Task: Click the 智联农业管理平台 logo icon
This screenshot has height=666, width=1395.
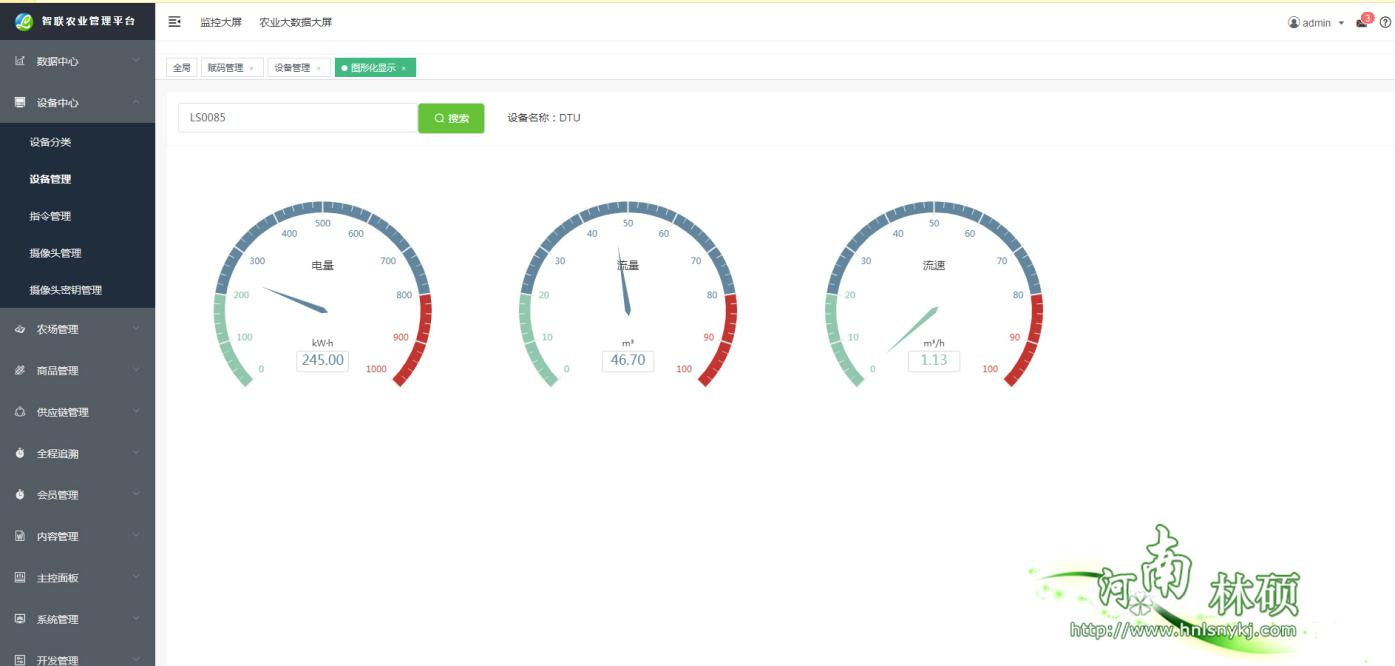Action: click(24, 22)
